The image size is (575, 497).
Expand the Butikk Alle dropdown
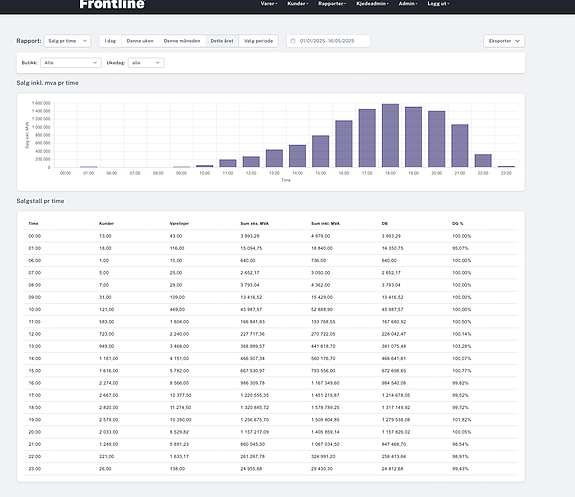click(71, 63)
